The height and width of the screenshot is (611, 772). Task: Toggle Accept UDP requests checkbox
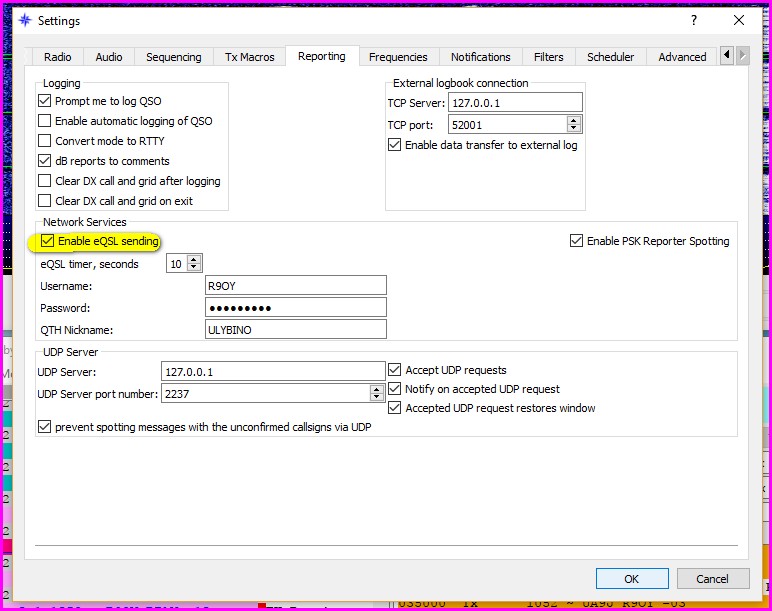[395, 370]
